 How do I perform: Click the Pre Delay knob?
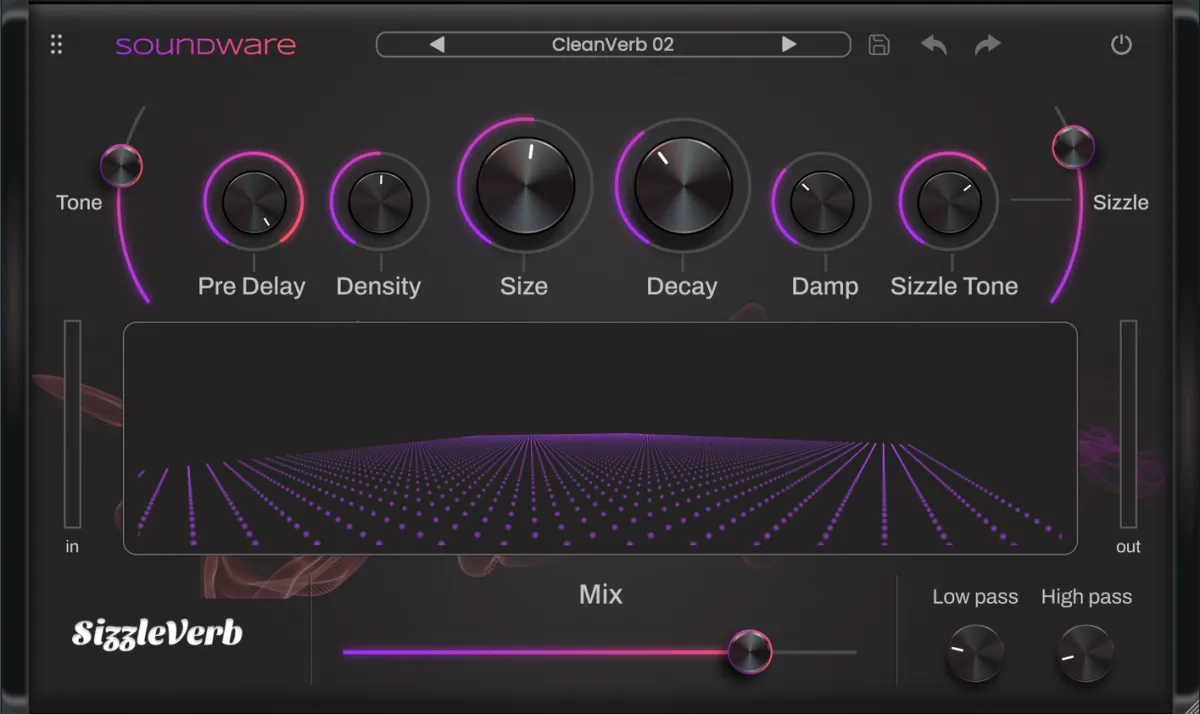tap(254, 202)
